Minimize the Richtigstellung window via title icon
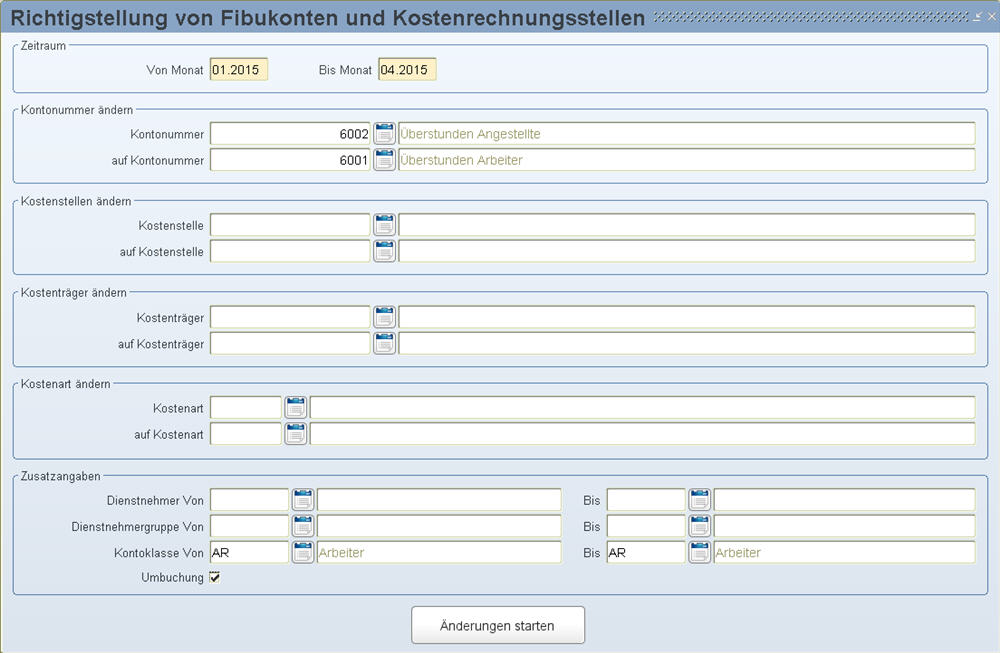 pos(977,17)
